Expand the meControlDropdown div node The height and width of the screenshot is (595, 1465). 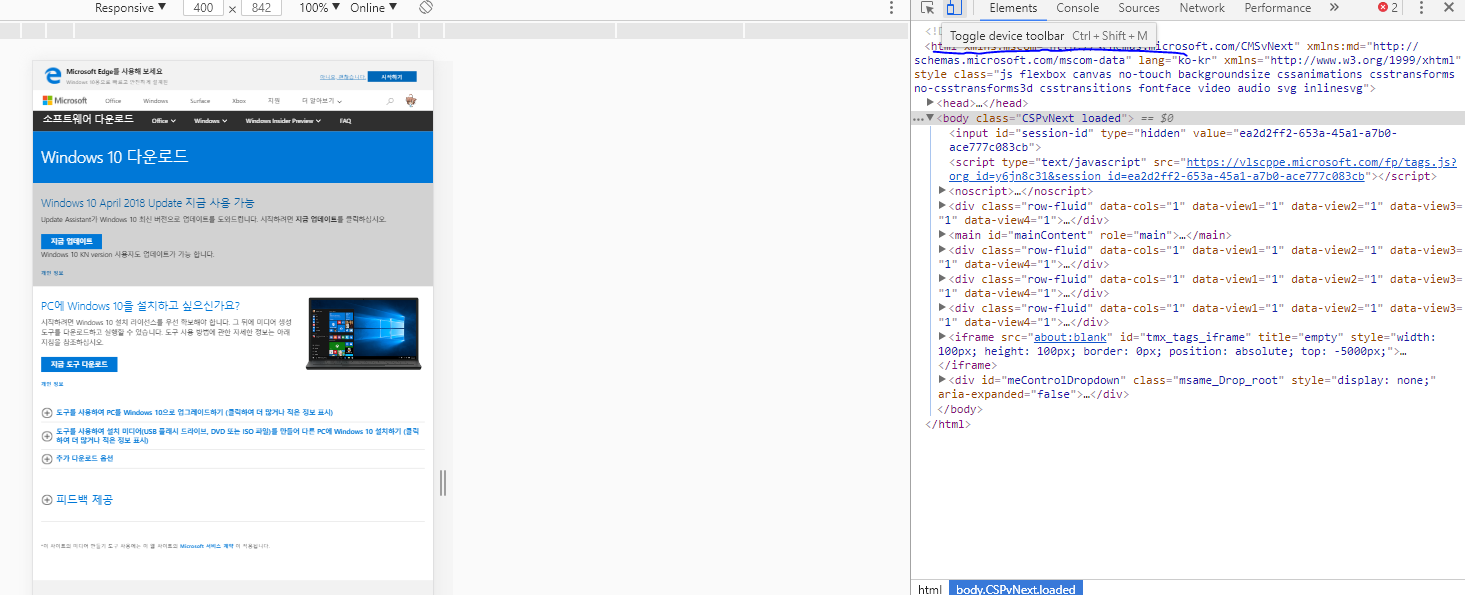(x=943, y=380)
